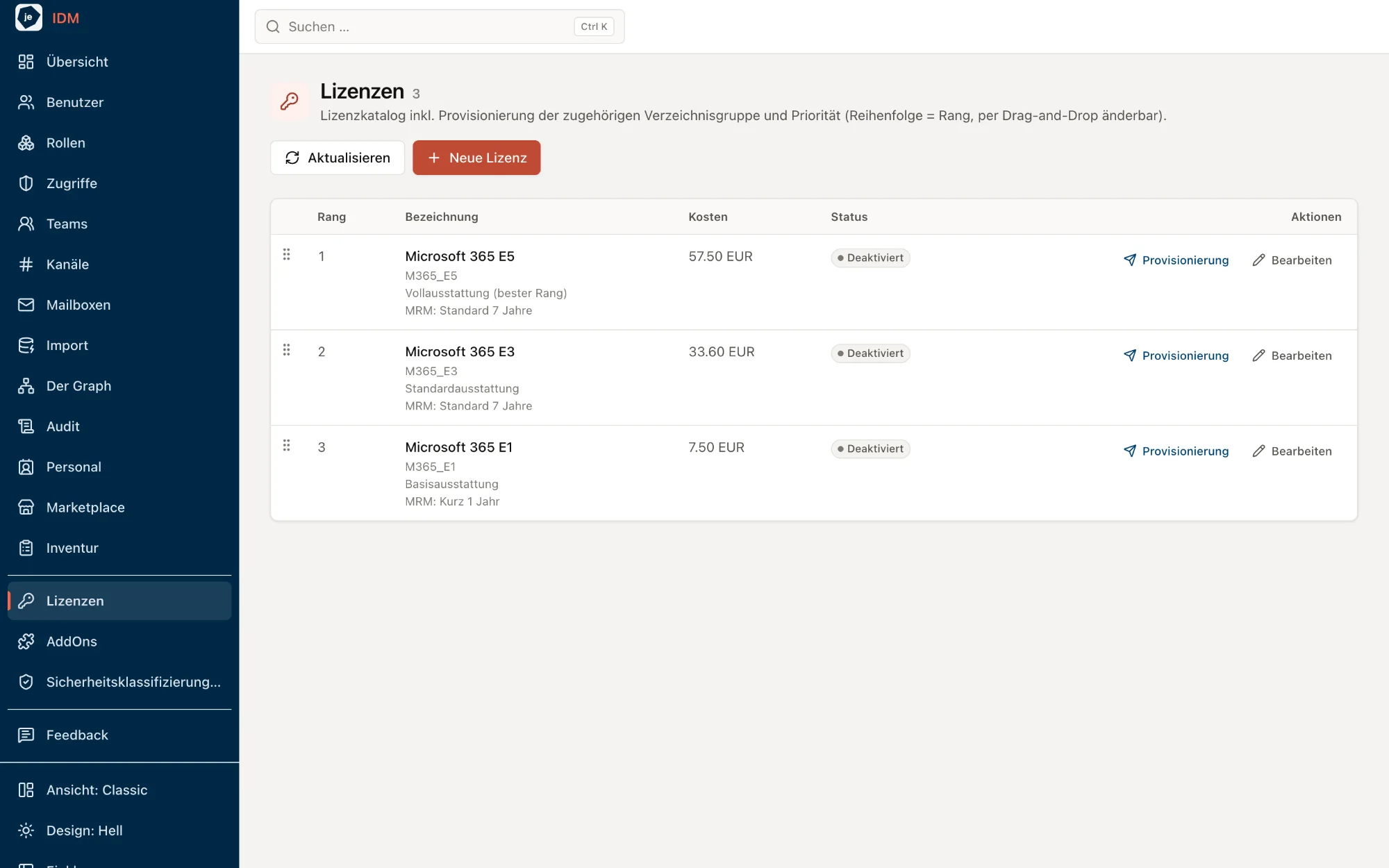Click the Zugriffe shield icon
The image size is (1389, 868).
coord(26,183)
